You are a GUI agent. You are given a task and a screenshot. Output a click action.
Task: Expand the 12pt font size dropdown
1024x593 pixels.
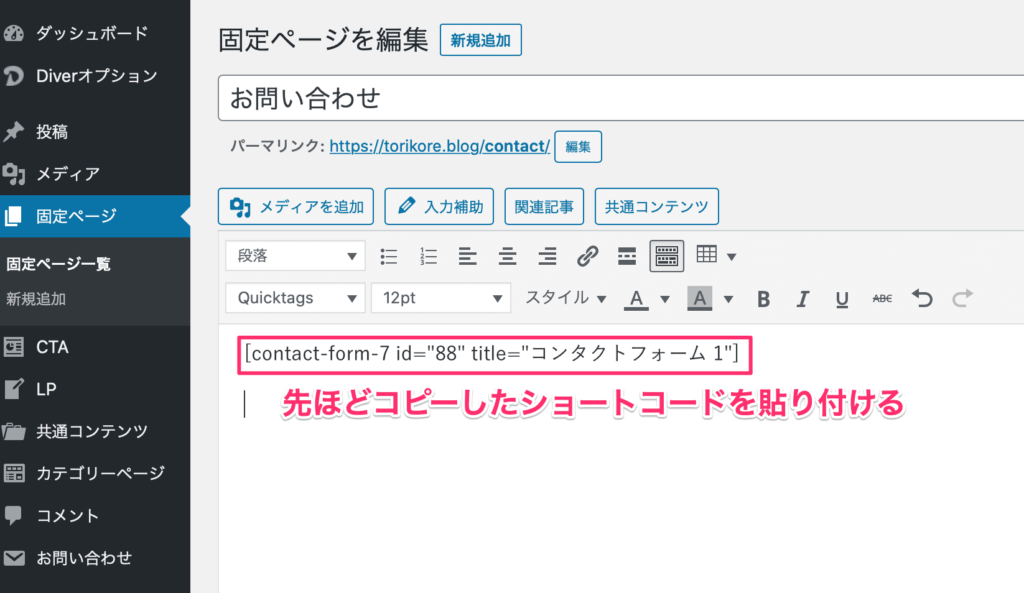coord(441,298)
